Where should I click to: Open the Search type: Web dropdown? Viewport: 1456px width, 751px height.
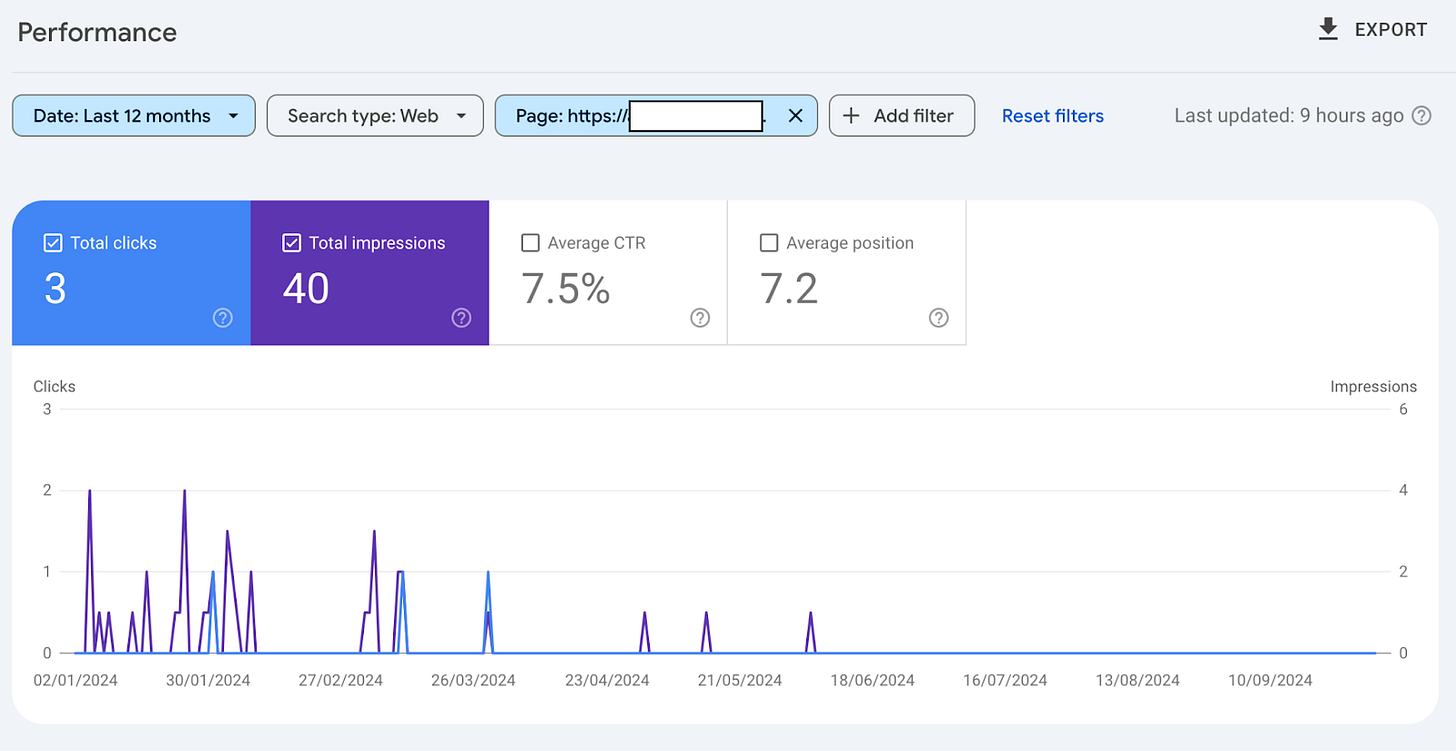click(375, 116)
